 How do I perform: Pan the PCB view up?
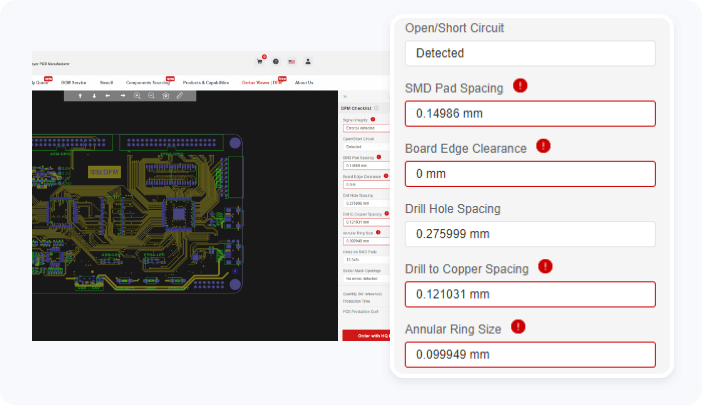80,96
